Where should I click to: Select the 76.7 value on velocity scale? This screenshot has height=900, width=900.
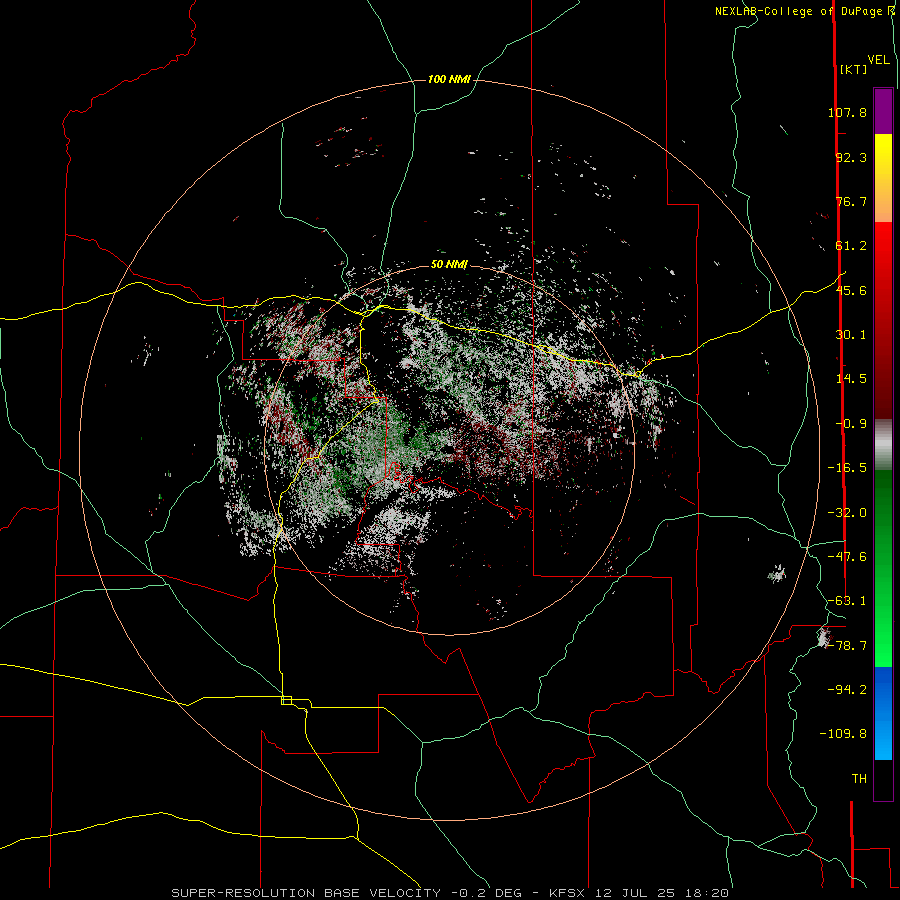(851, 201)
